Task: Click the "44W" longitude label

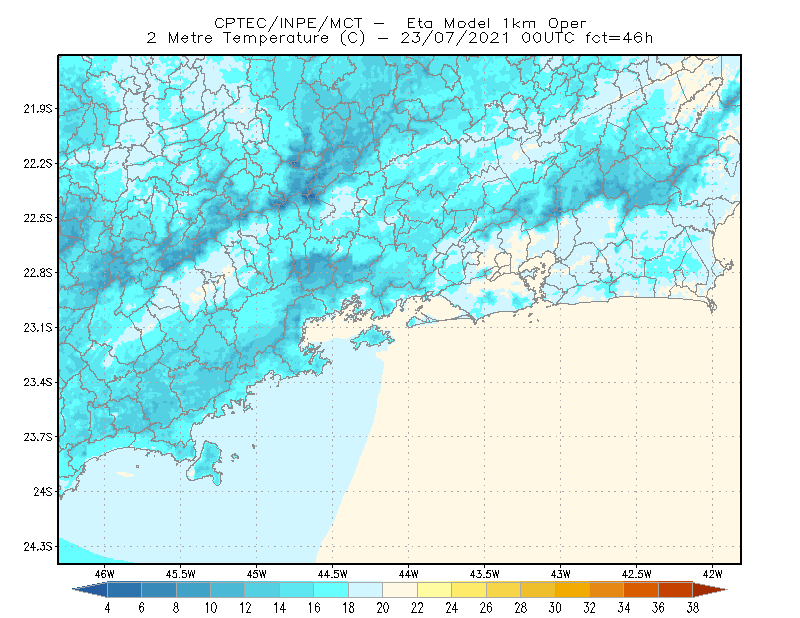Action: tap(409, 574)
